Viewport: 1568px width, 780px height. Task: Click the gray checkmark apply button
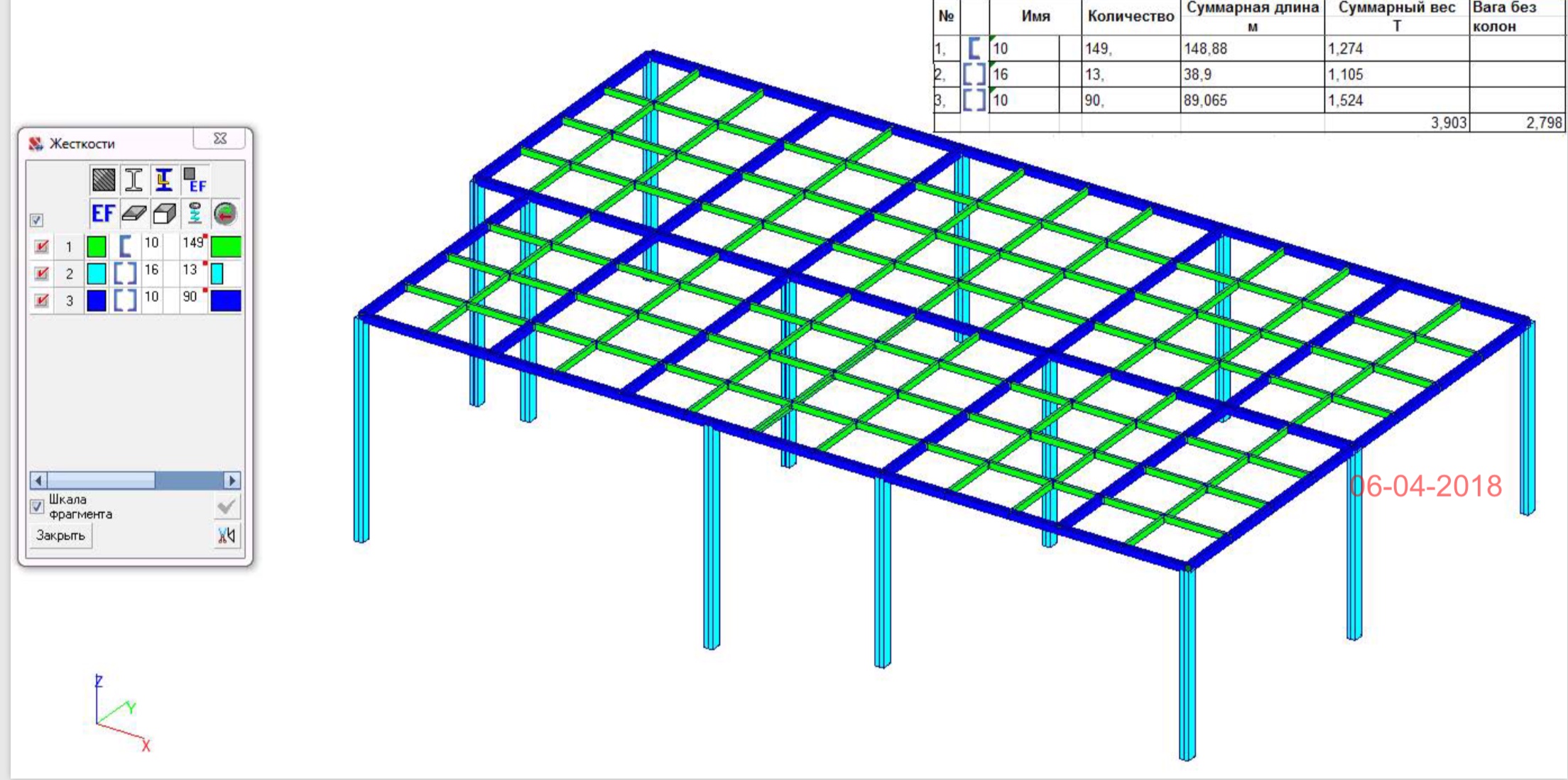(x=227, y=507)
